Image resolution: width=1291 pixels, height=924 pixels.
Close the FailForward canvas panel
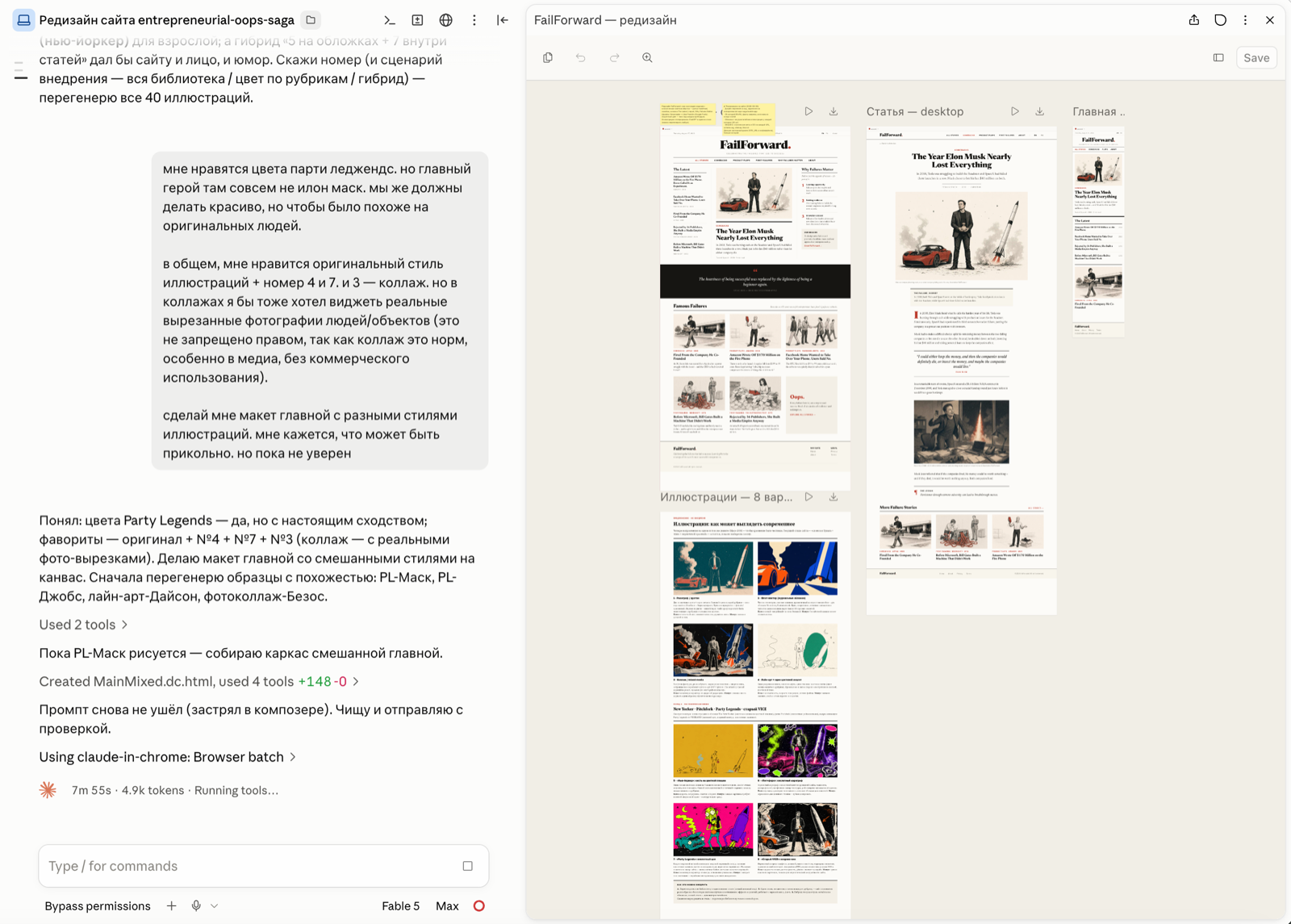coord(1270,20)
